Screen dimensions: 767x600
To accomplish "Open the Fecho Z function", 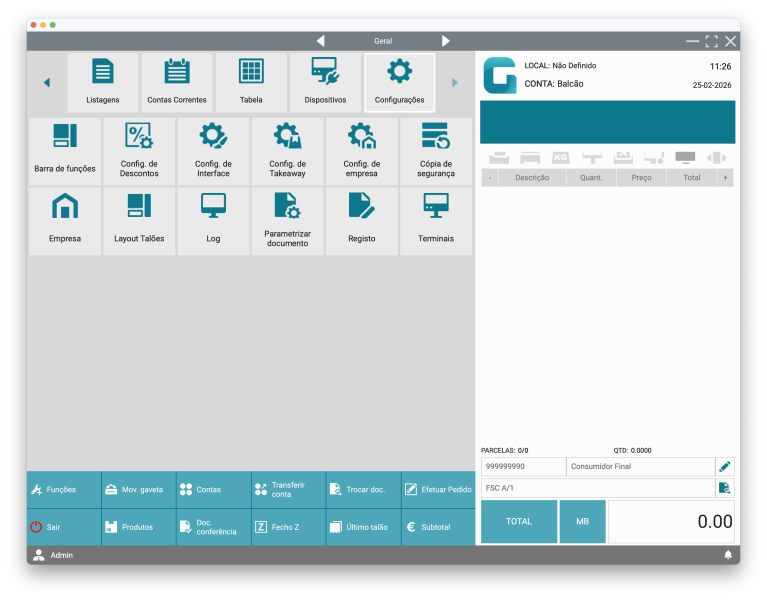I will [288, 527].
